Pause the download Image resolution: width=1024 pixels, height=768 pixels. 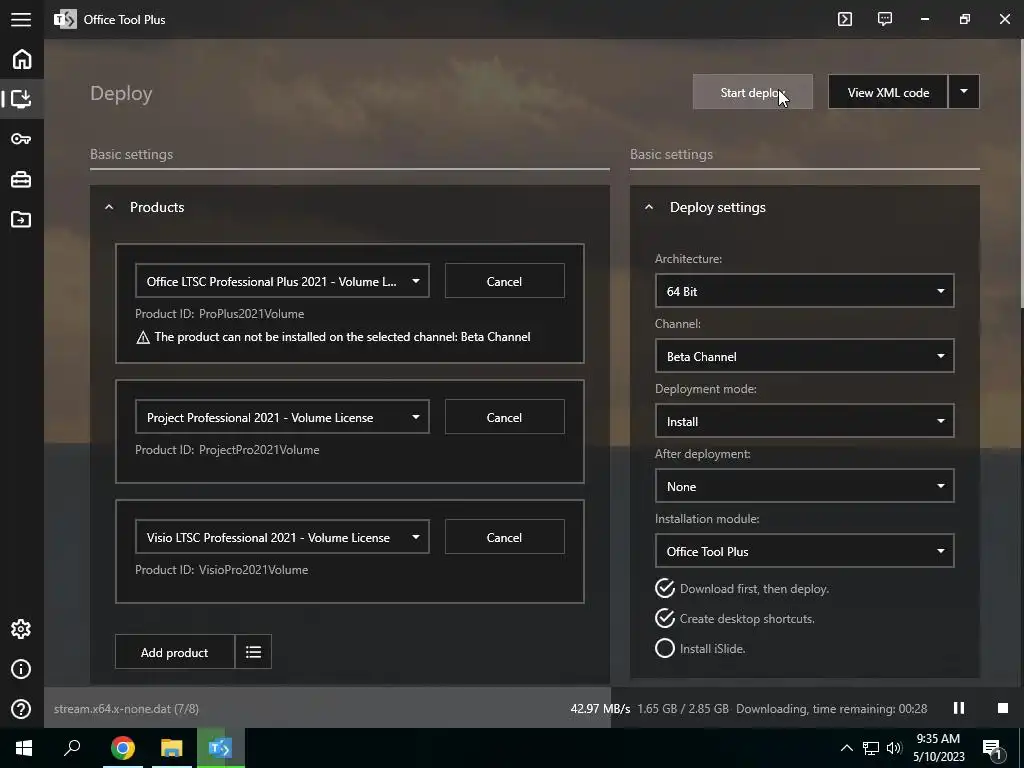[x=959, y=709]
